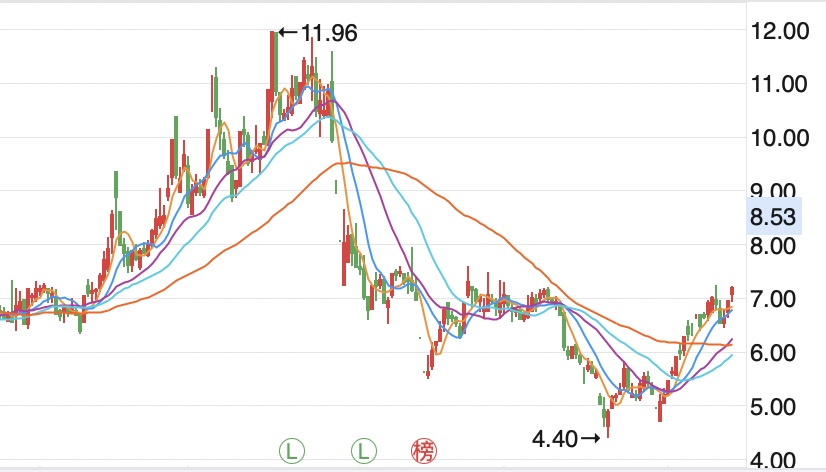This screenshot has height=472, width=826.
Task: Select the 8.53 current price label
Action: pos(774,217)
